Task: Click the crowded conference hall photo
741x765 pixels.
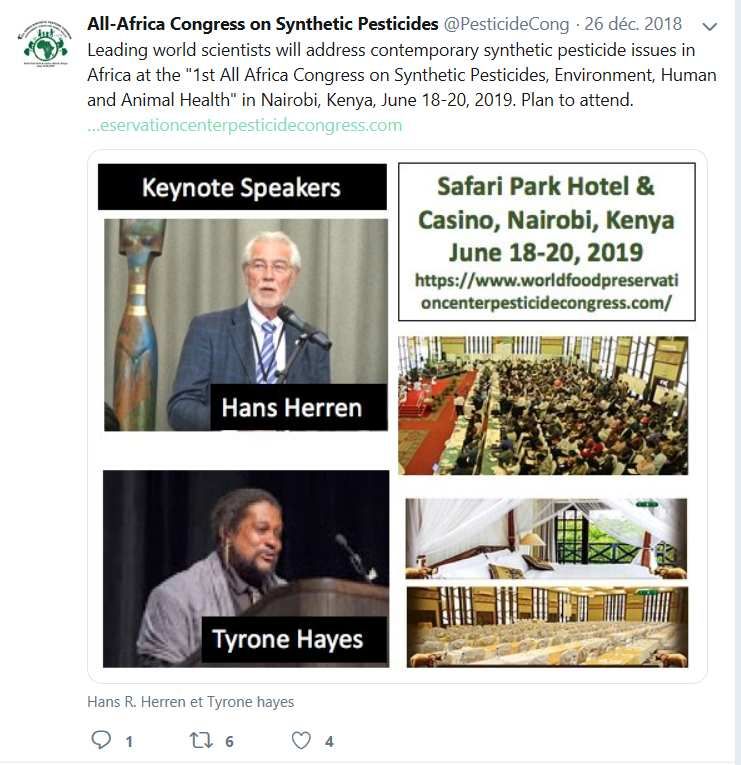Action: point(543,405)
